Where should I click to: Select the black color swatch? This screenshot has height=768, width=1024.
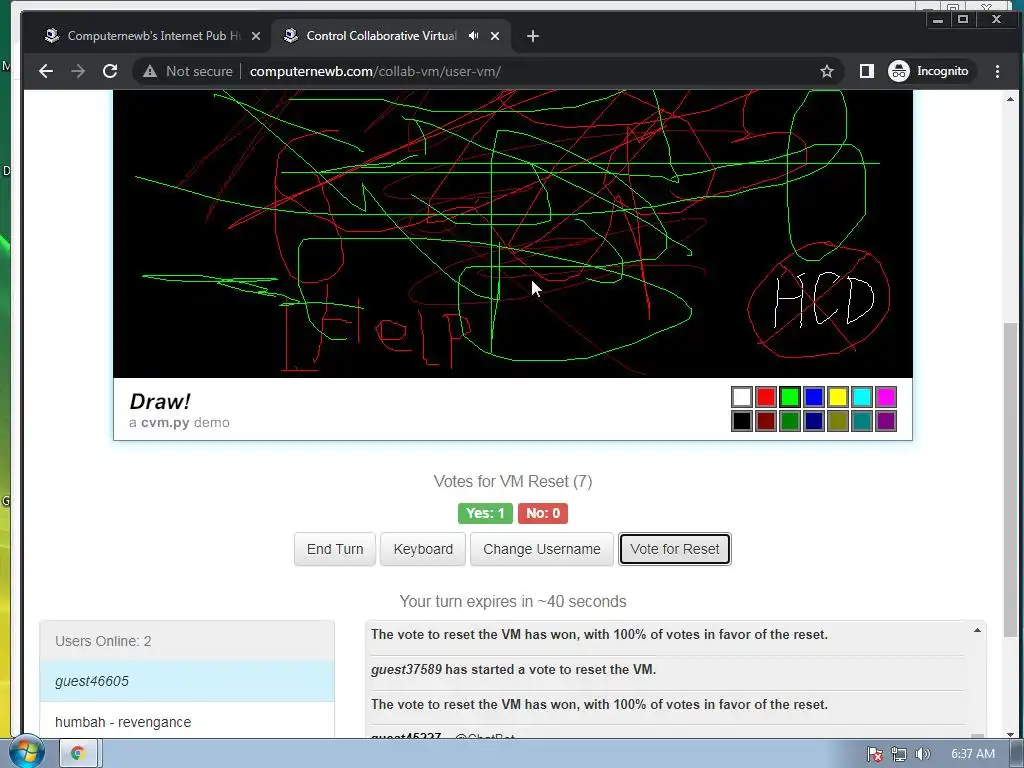[x=742, y=421]
